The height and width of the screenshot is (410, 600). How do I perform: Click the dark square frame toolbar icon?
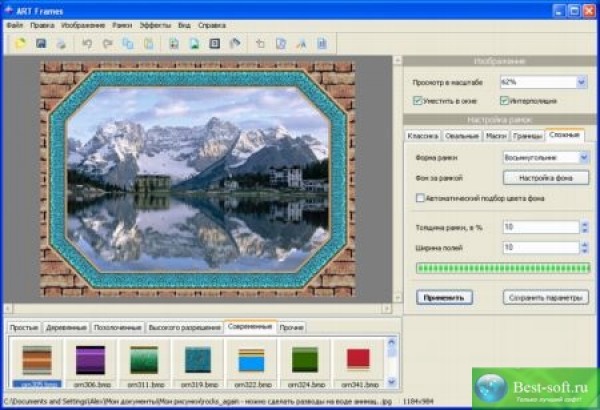coord(215,43)
